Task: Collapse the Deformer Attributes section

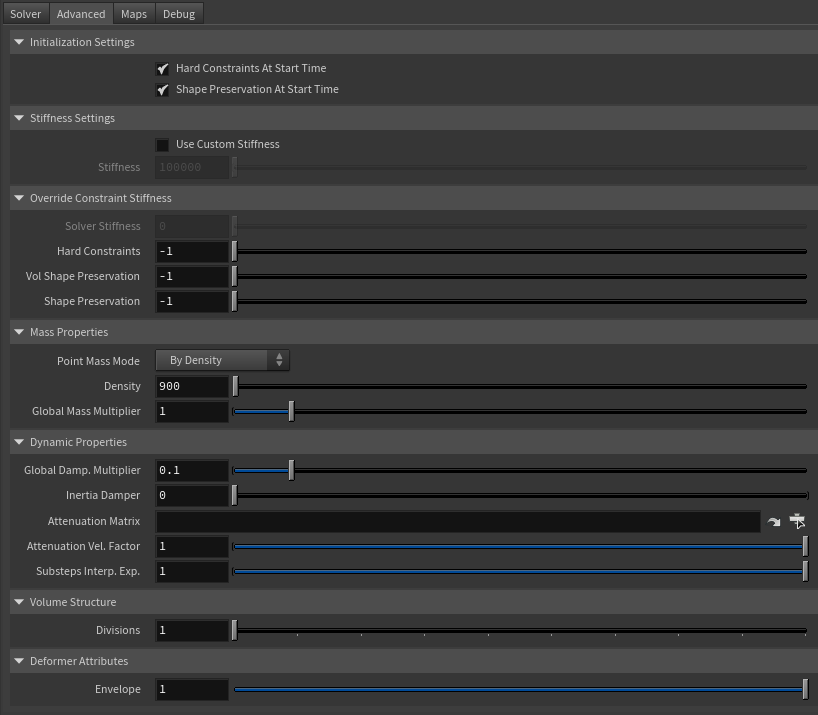Action: pyautogui.click(x=18, y=661)
